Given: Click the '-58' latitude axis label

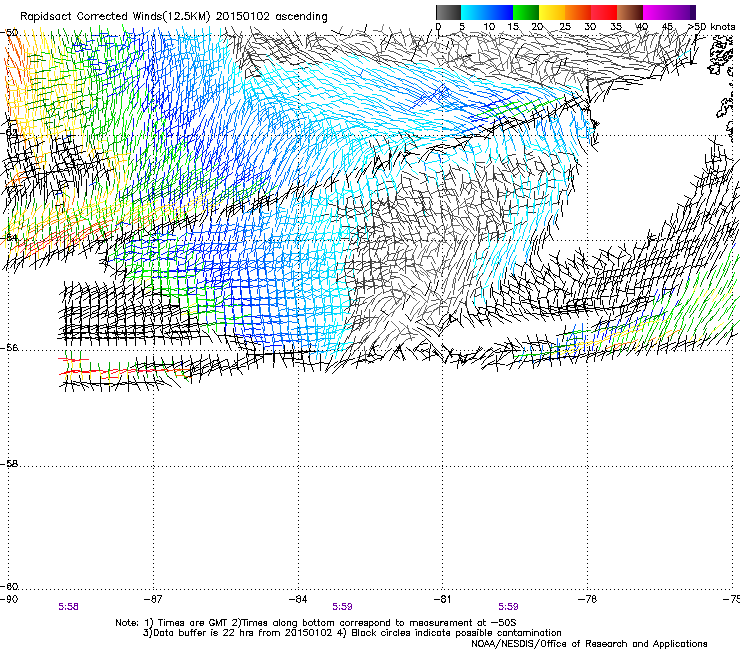Looking at the screenshot, I should click(x=9, y=464).
